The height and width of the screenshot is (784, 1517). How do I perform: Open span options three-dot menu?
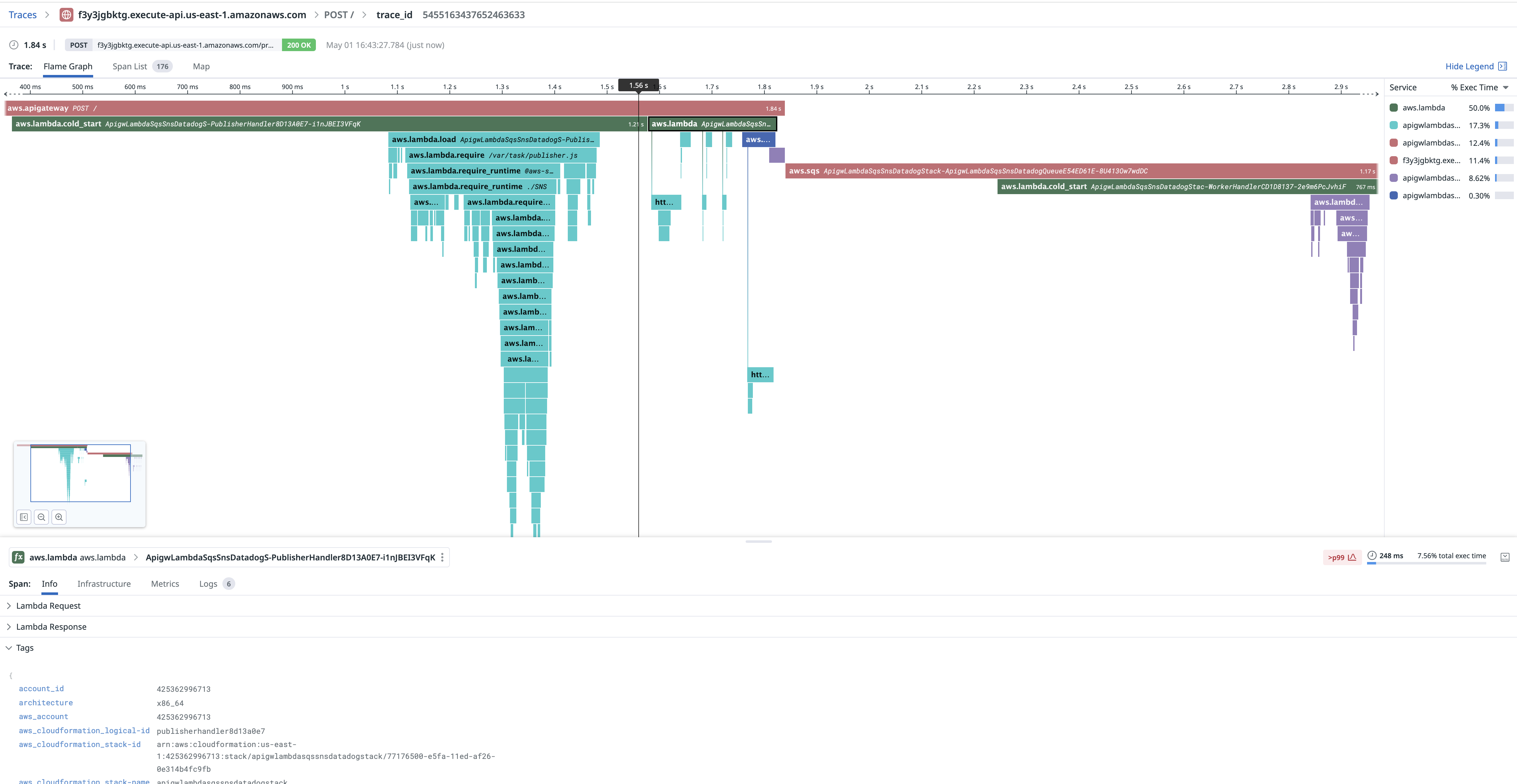click(x=442, y=557)
